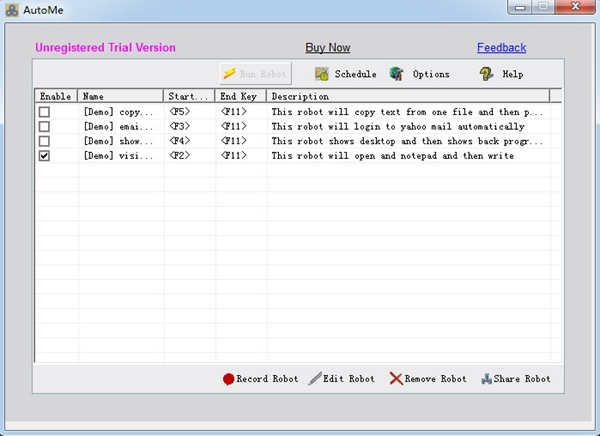Click the Schedule button label
600x436 pixels.
point(355,74)
